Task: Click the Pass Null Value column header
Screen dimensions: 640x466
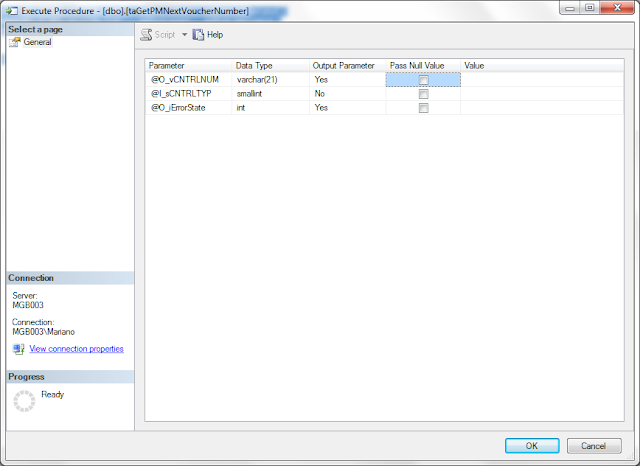Action: [x=423, y=66]
